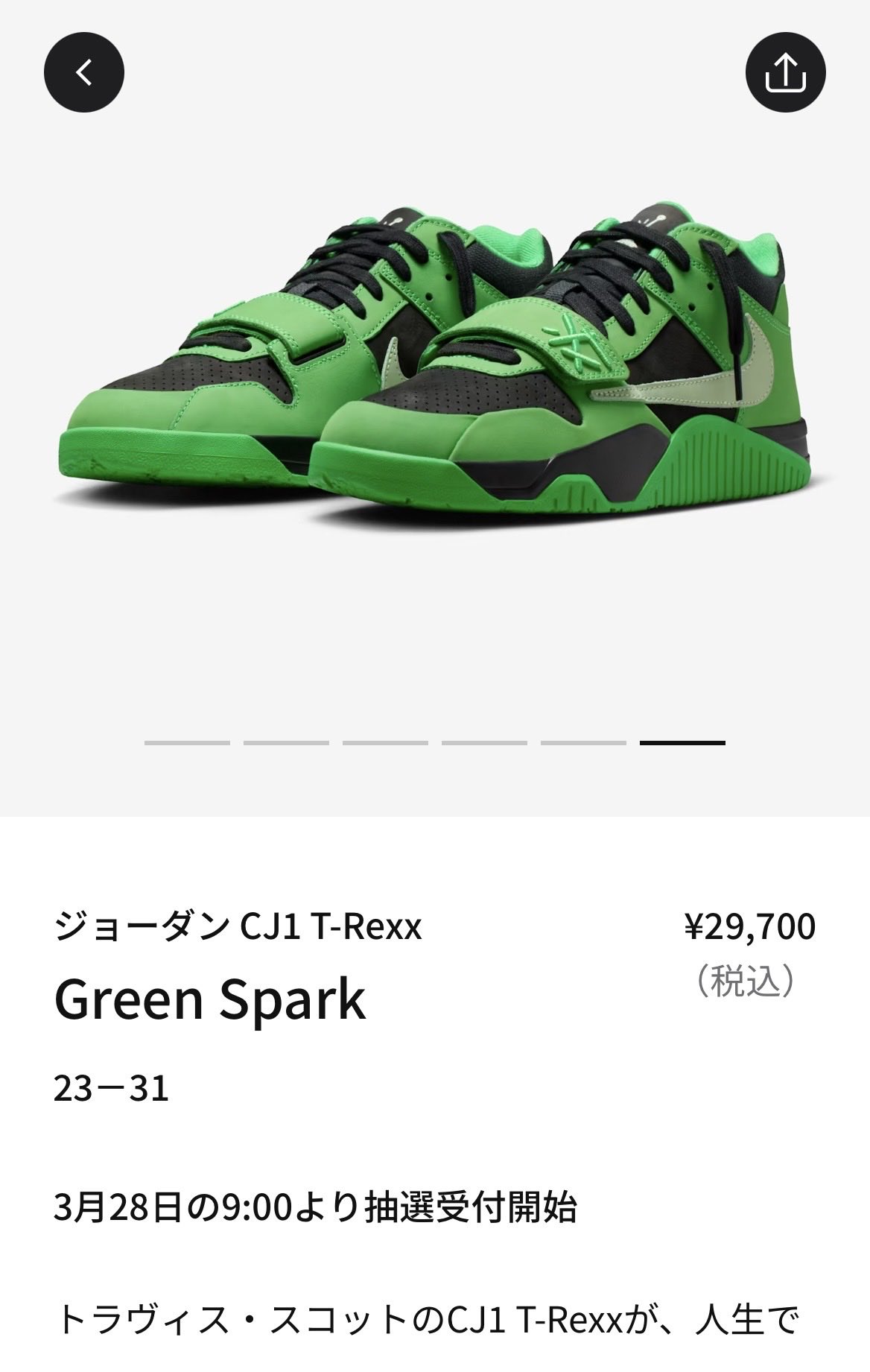Image resolution: width=870 pixels, height=1372 pixels.
Task: Select the fifth carousel indicator bar
Action: (583, 742)
